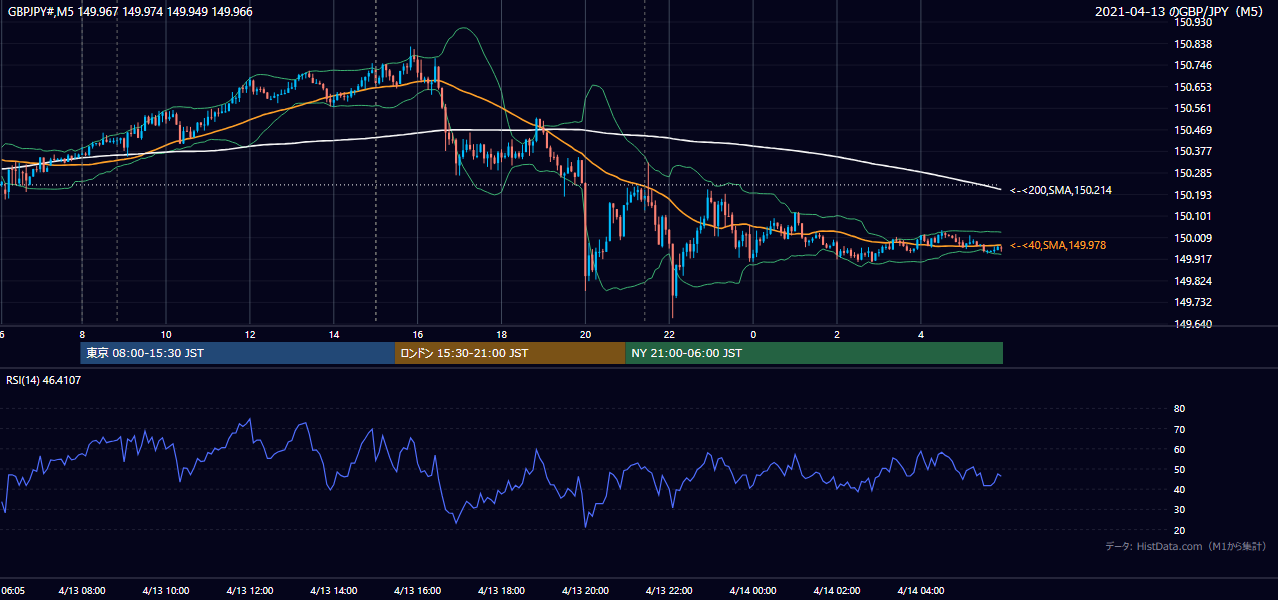Click price level 149.824 on the axis
Image resolution: width=1278 pixels, height=600 pixels.
1192,281
